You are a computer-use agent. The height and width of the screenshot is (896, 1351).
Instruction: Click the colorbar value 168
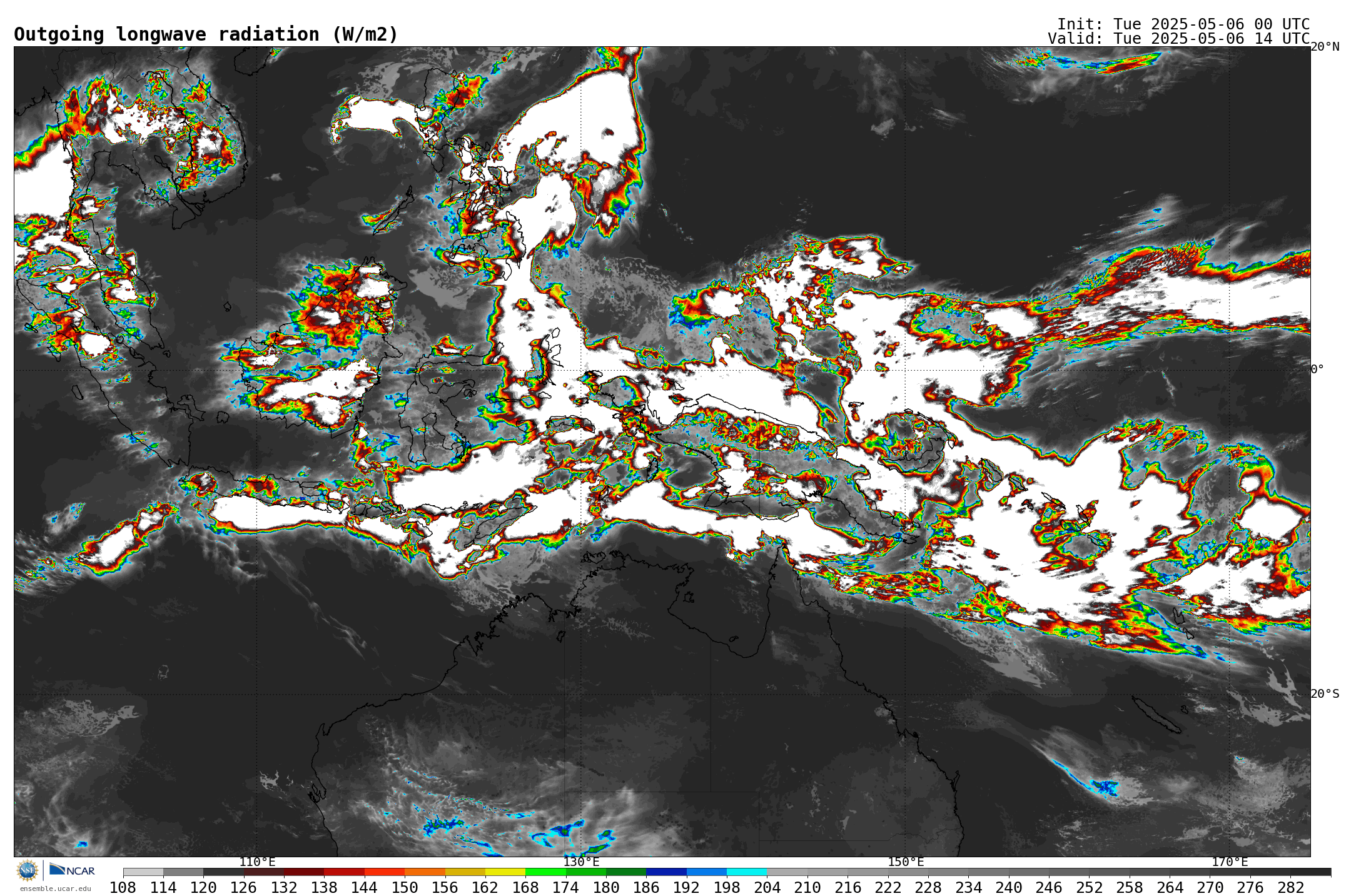pos(525,887)
